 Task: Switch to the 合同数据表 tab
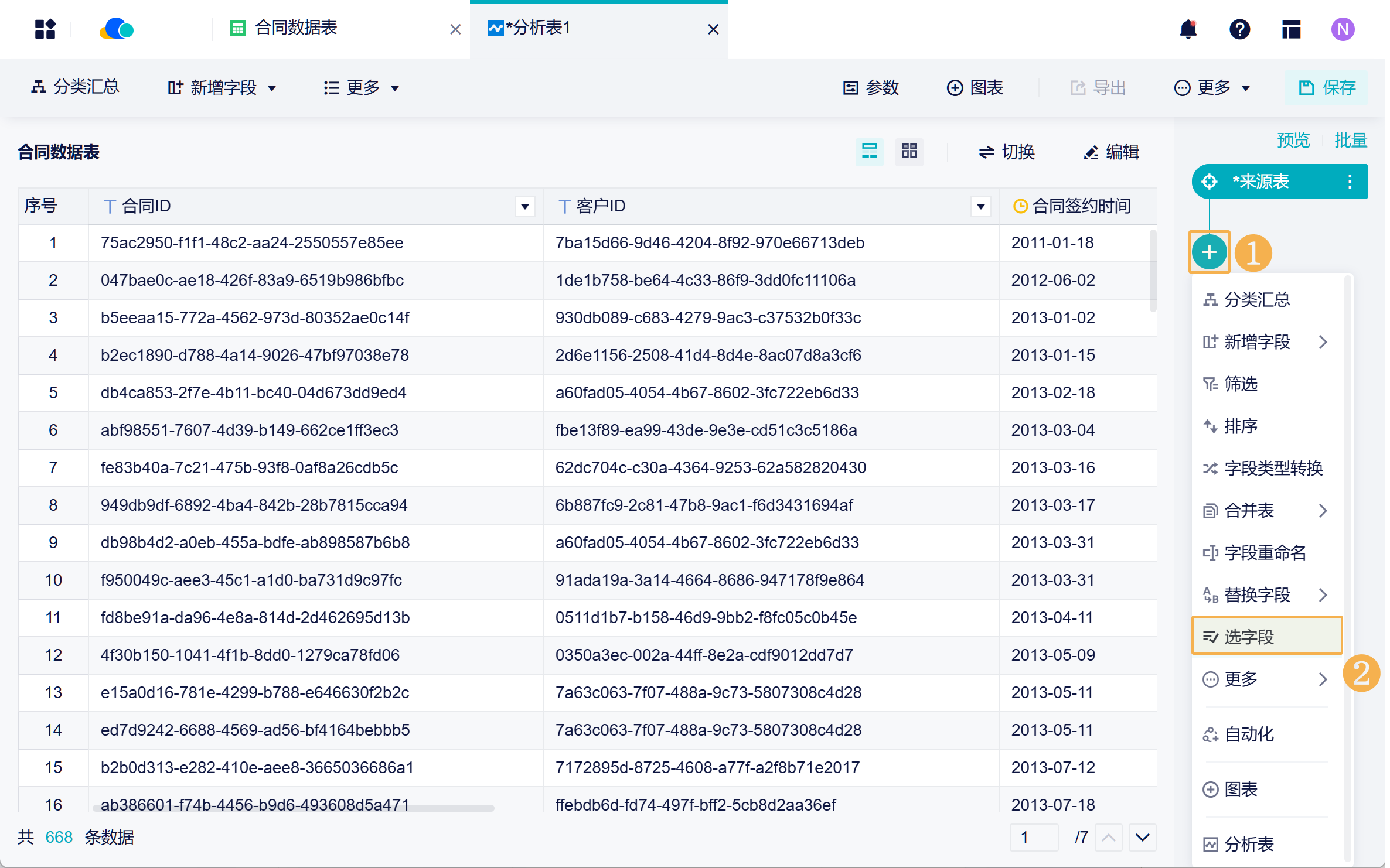[296, 28]
